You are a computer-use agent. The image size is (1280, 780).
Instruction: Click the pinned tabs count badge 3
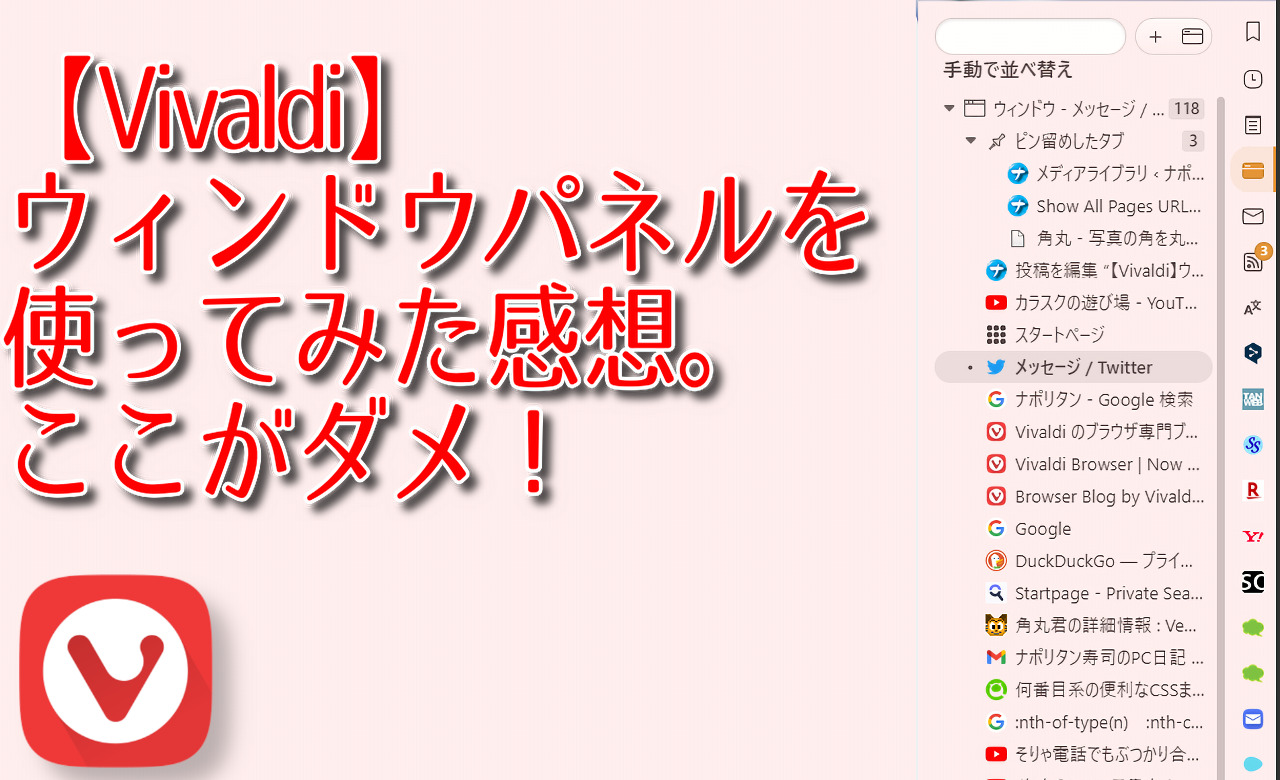point(1192,140)
